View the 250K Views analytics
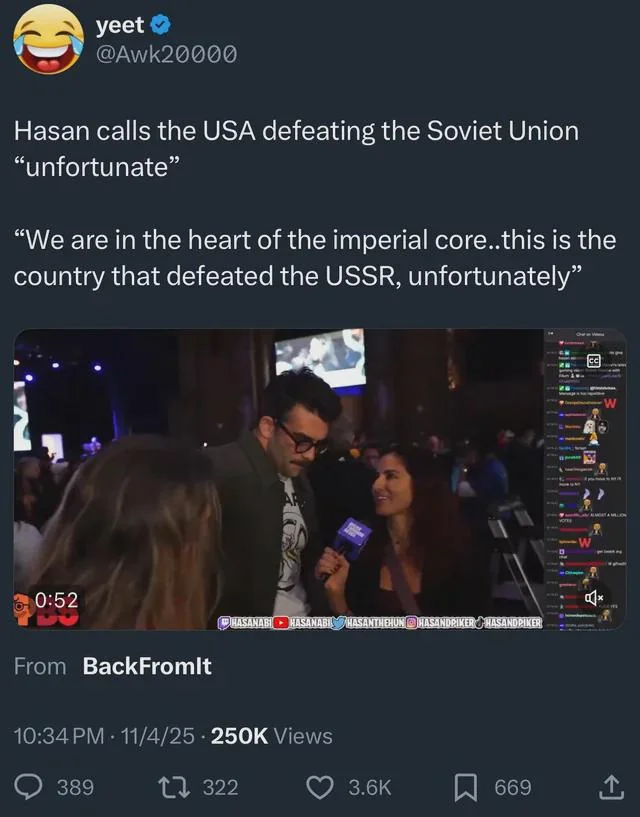The height and width of the screenshot is (817, 640). (272, 736)
